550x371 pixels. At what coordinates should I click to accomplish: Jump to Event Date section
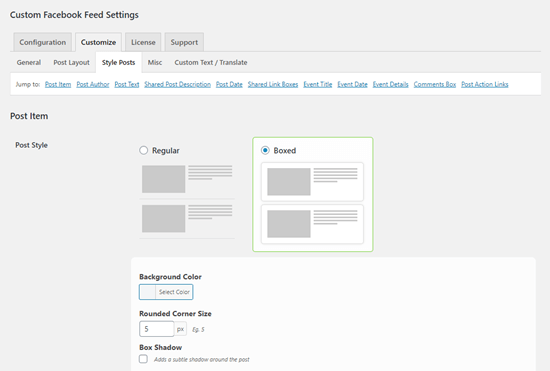click(x=353, y=84)
